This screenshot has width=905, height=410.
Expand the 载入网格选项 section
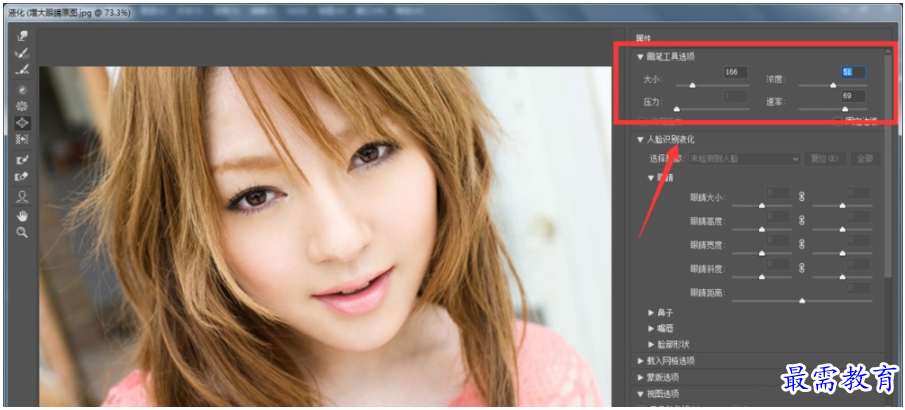pyautogui.click(x=640, y=361)
